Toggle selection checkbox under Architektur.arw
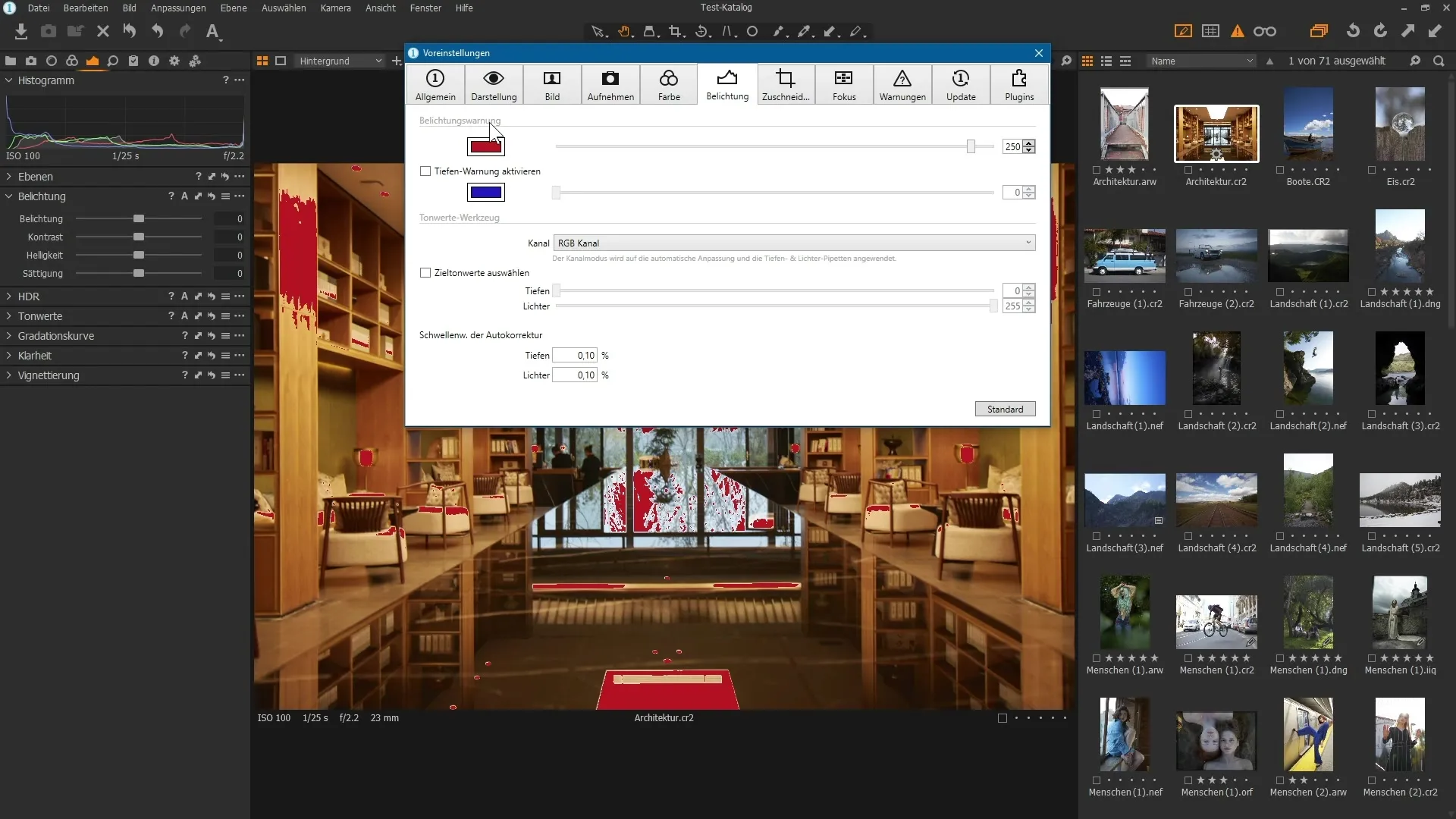Viewport: 1456px width, 819px height. point(1097,170)
